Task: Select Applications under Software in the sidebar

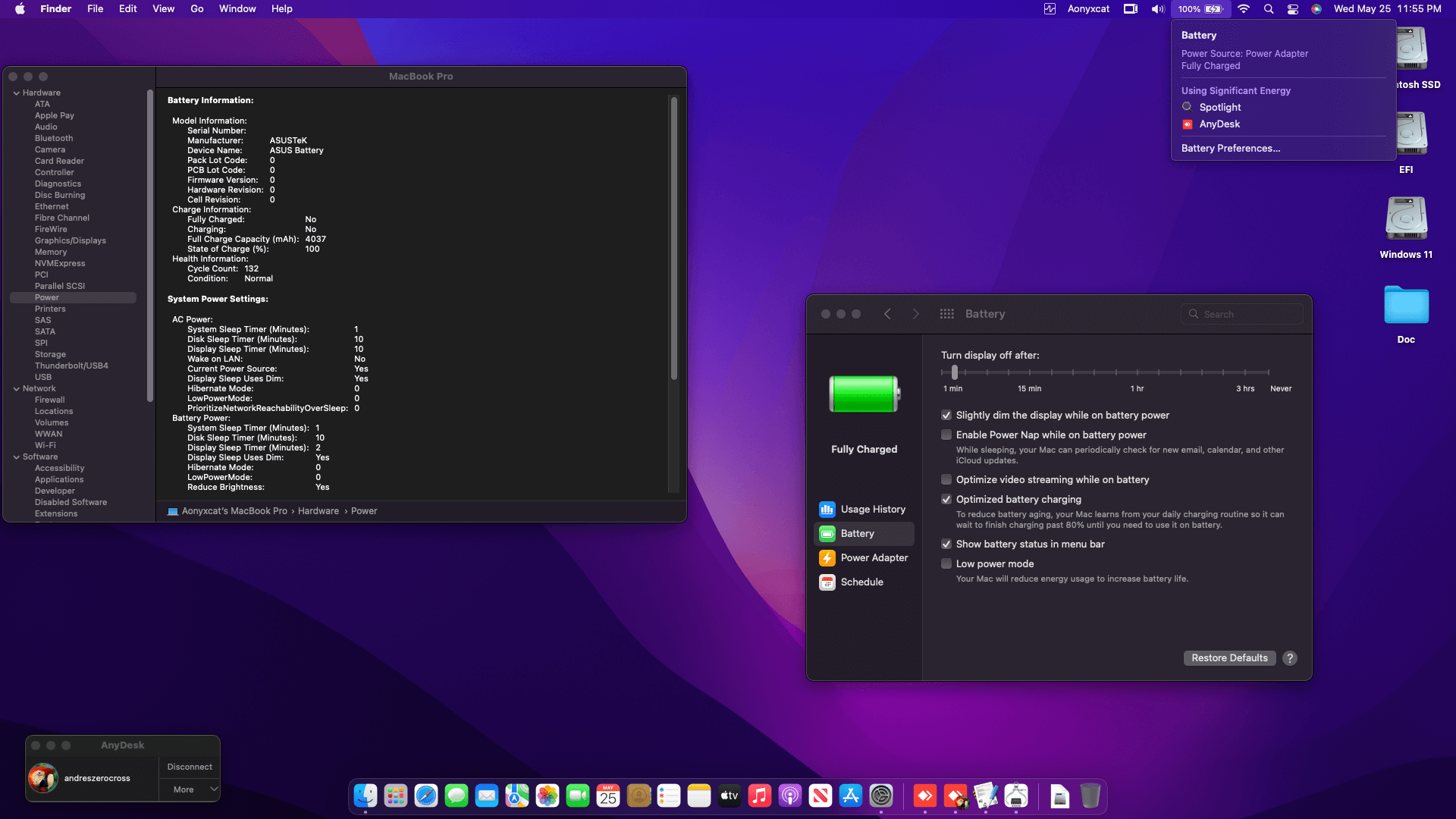Action: [59, 480]
